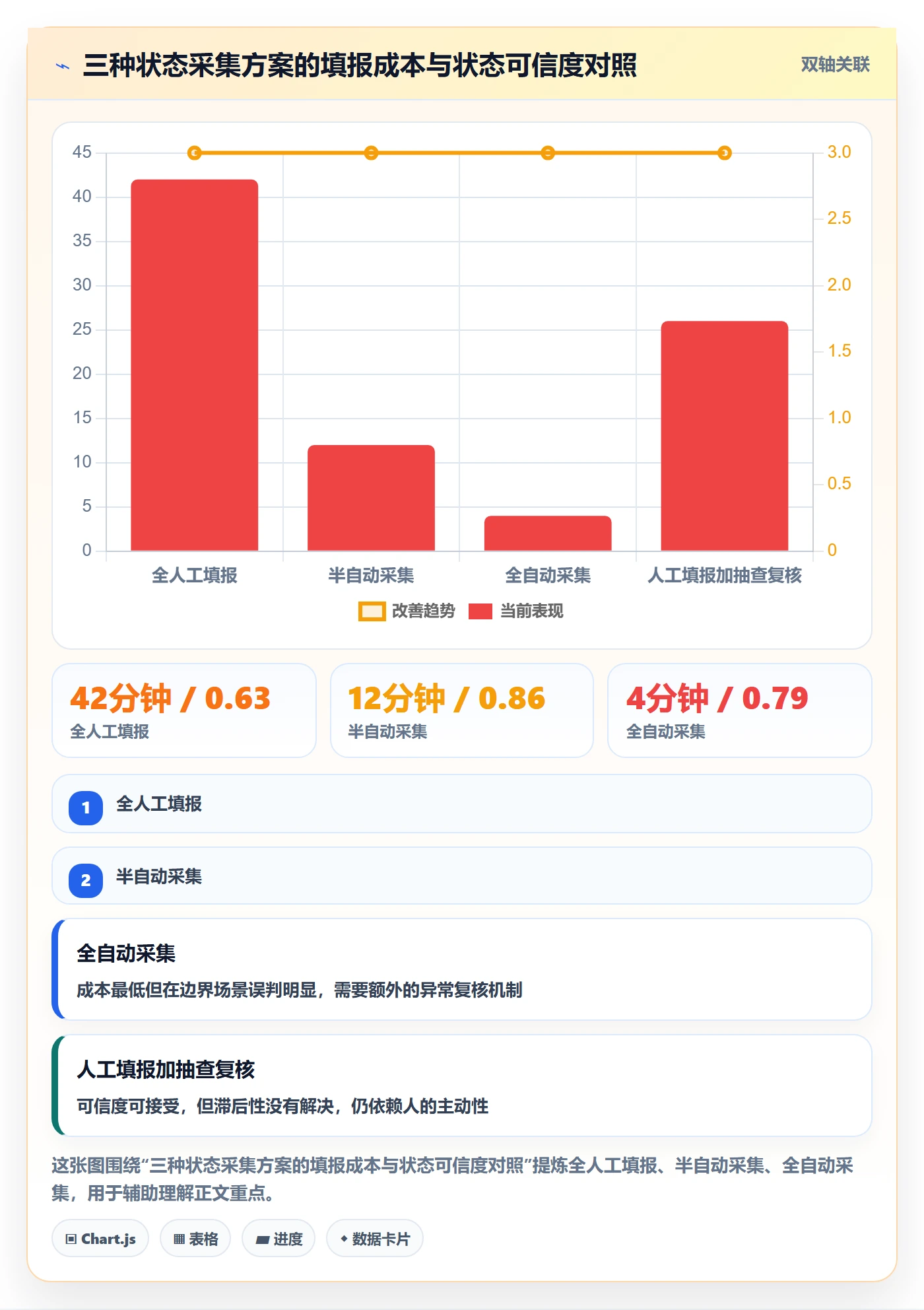Toggle the 当前表现 red legend swatch

coord(480,611)
